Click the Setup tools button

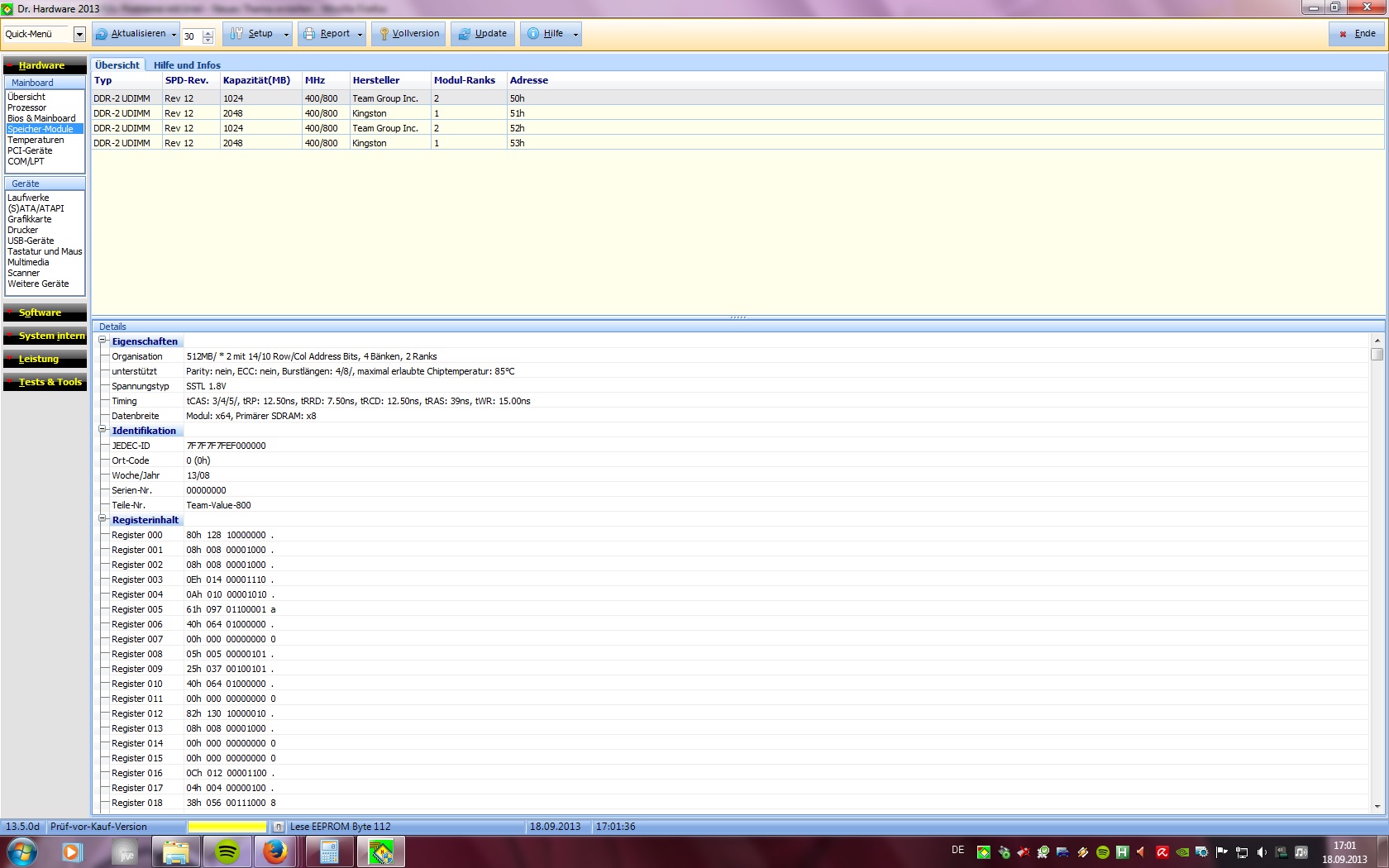click(x=251, y=34)
